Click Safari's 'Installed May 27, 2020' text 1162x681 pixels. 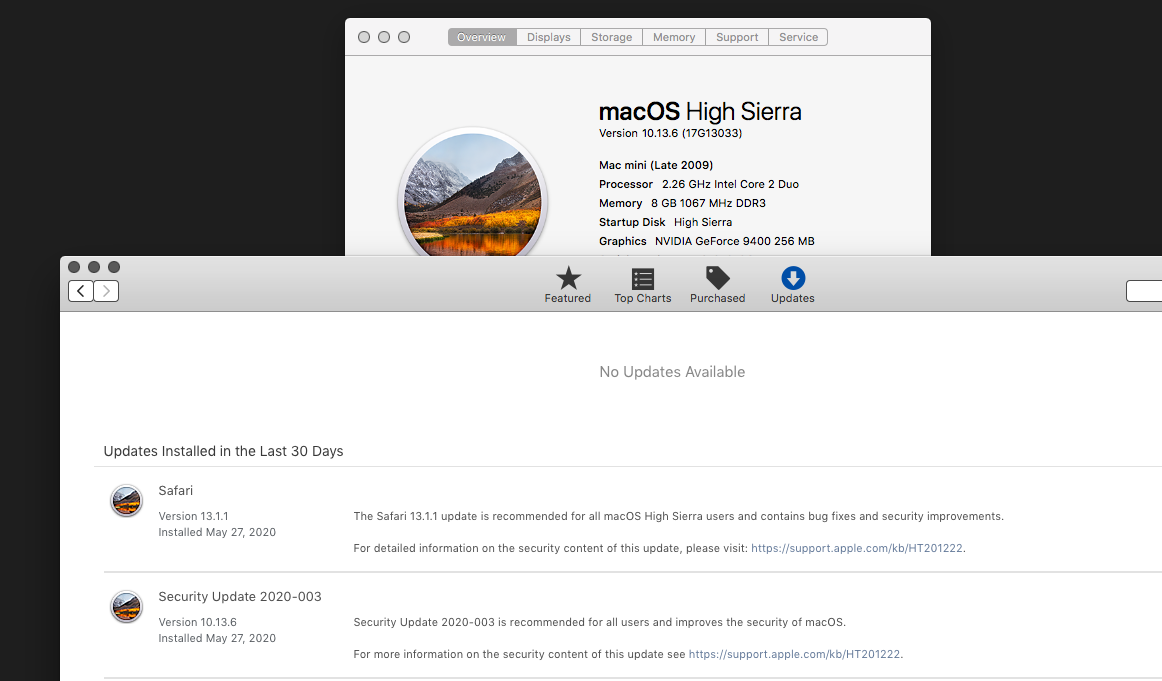click(217, 532)
